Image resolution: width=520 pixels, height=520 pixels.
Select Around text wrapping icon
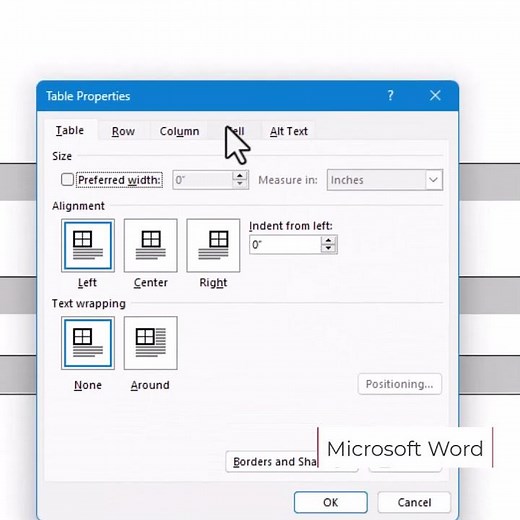tap(151, 343)
